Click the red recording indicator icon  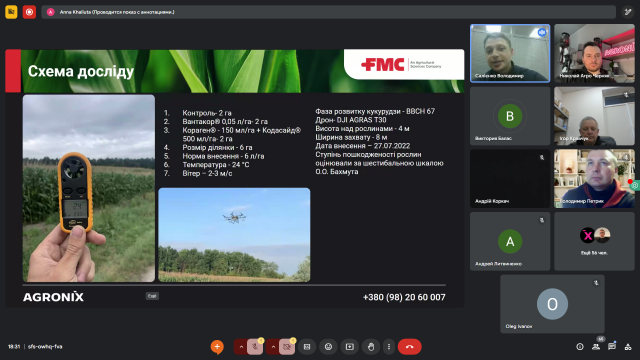click(x=29, y=12)
